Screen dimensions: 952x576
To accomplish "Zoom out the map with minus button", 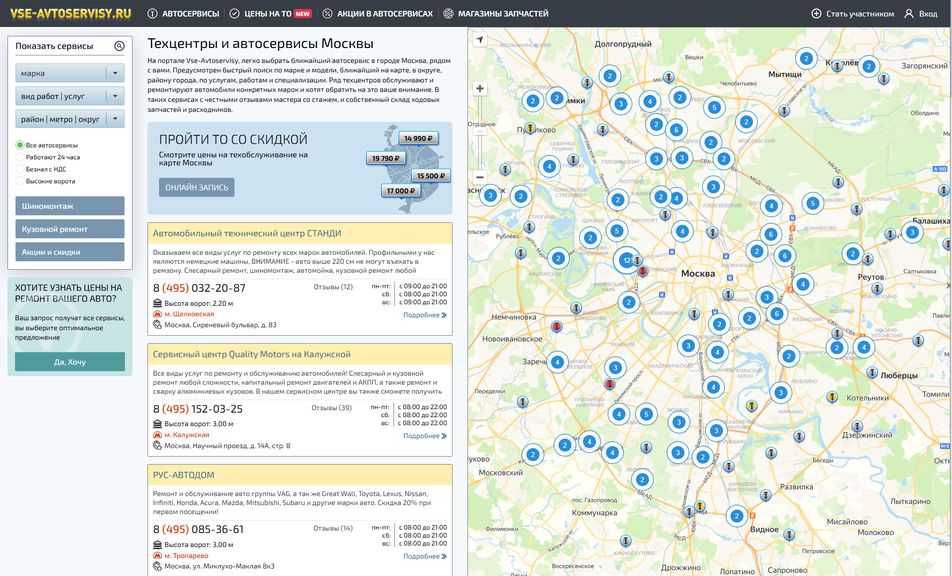I will point(480,177).
